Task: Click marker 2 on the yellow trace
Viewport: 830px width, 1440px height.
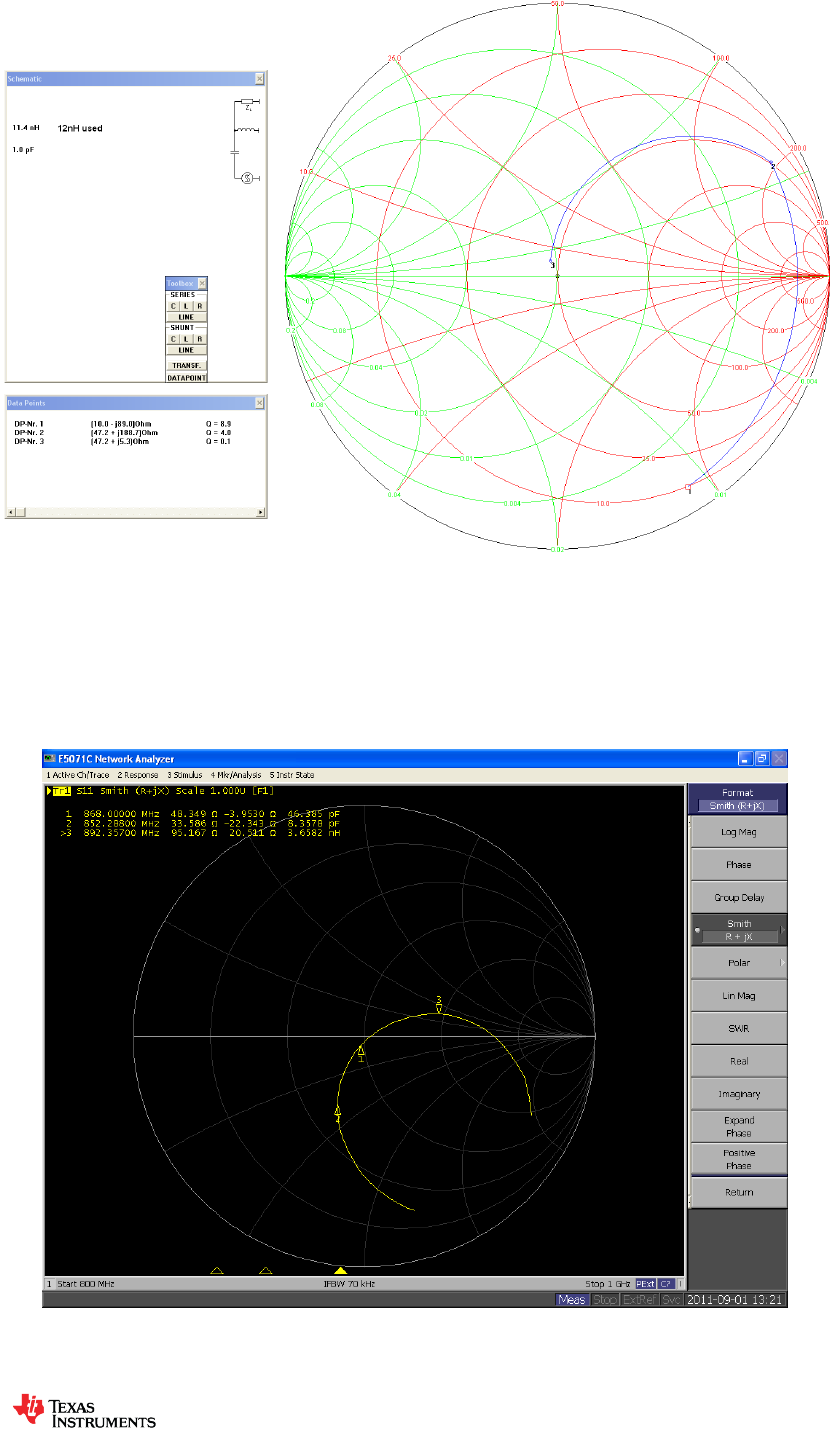Action: 338,1114
